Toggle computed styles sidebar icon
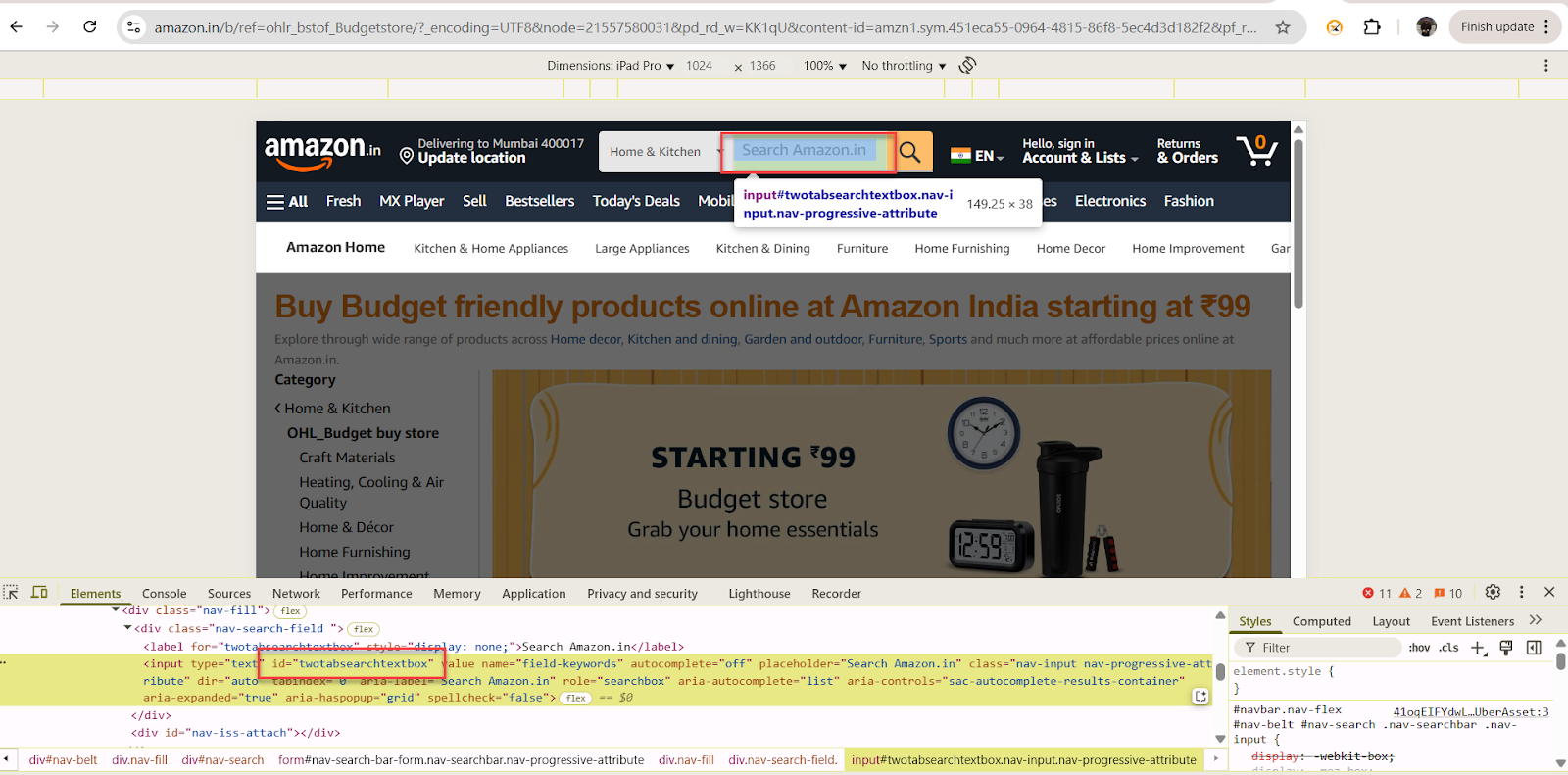1568x775 pixels. 1534,648
